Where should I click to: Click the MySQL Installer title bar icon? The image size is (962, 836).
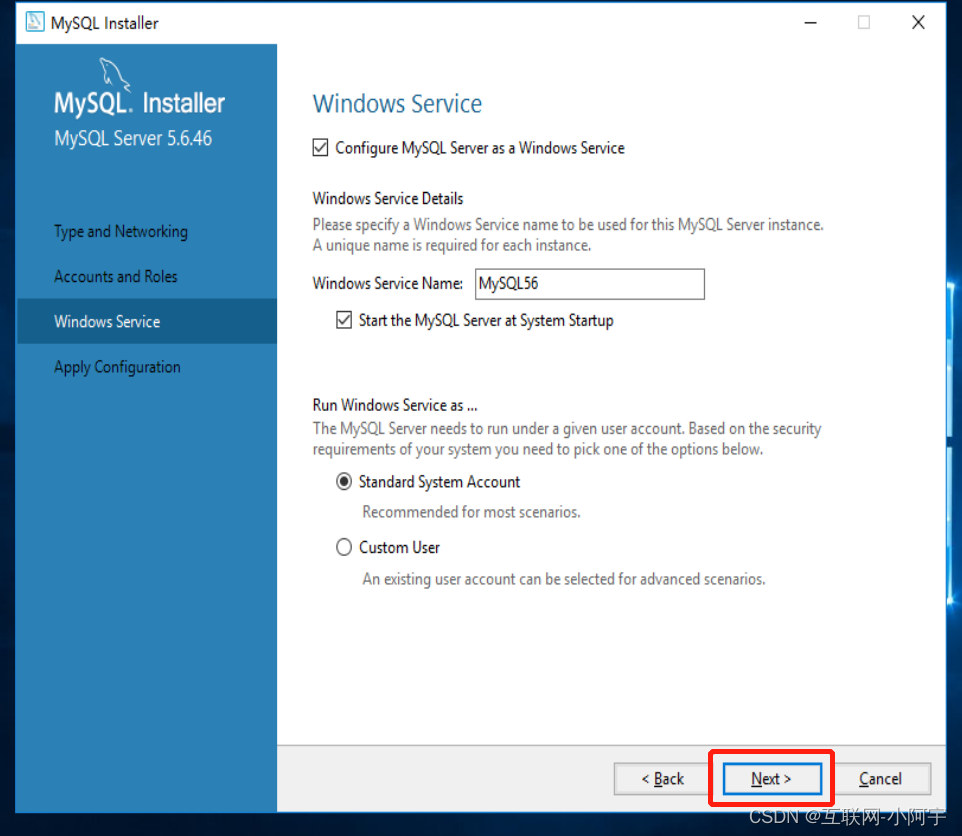(34, 21)
